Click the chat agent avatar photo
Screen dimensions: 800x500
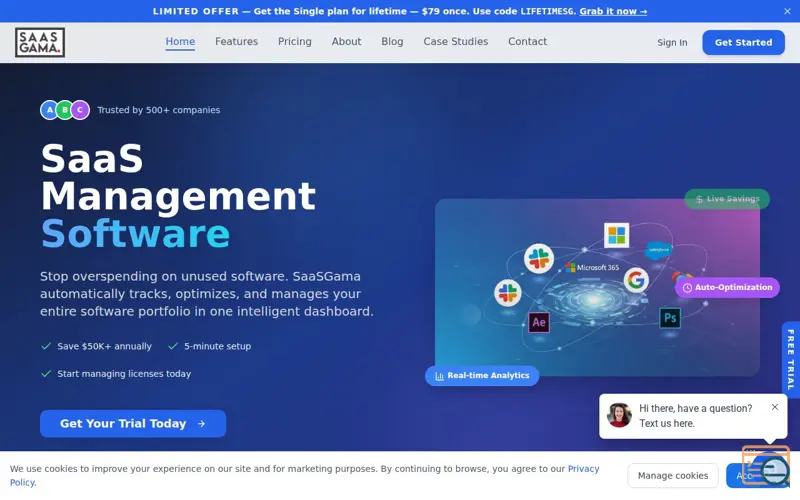point(619,415)
